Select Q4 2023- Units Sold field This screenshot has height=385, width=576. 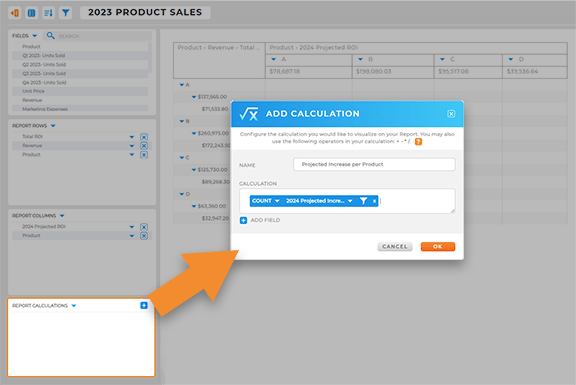coord(80,83)
